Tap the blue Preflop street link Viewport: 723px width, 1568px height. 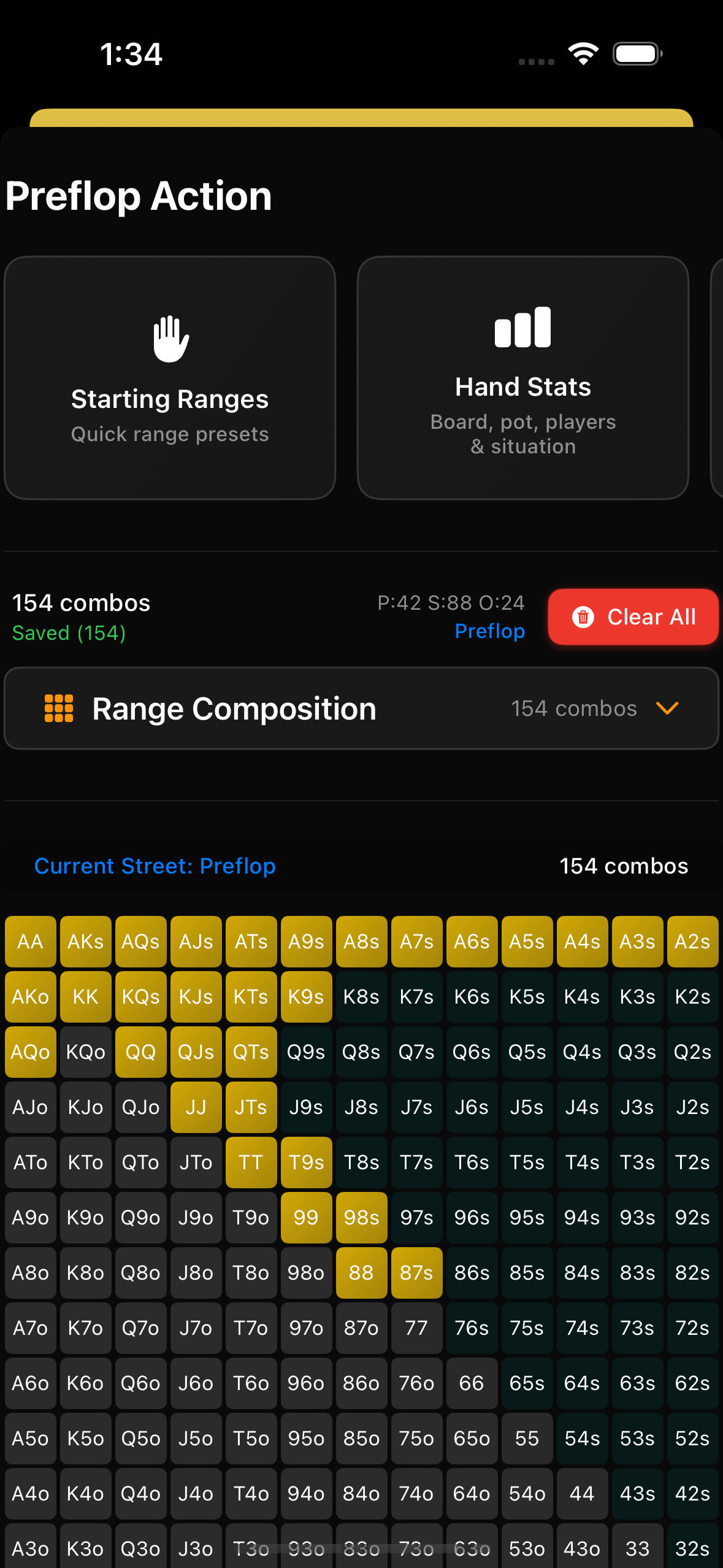[489, 631]
